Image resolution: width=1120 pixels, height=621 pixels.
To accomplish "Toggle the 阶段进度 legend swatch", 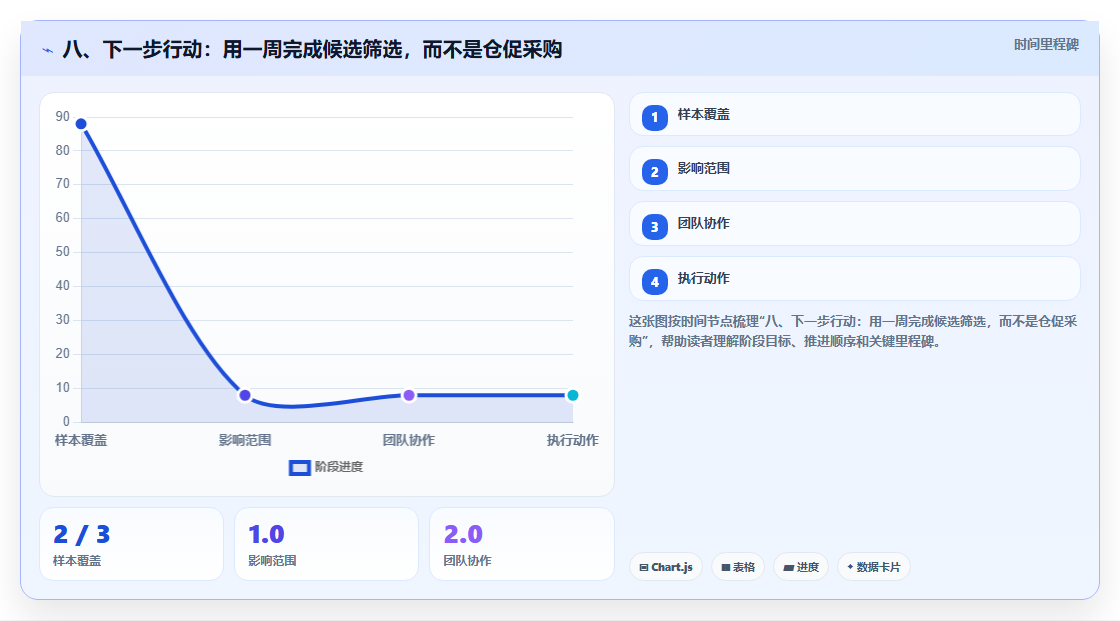I will (x=299, y=467).
